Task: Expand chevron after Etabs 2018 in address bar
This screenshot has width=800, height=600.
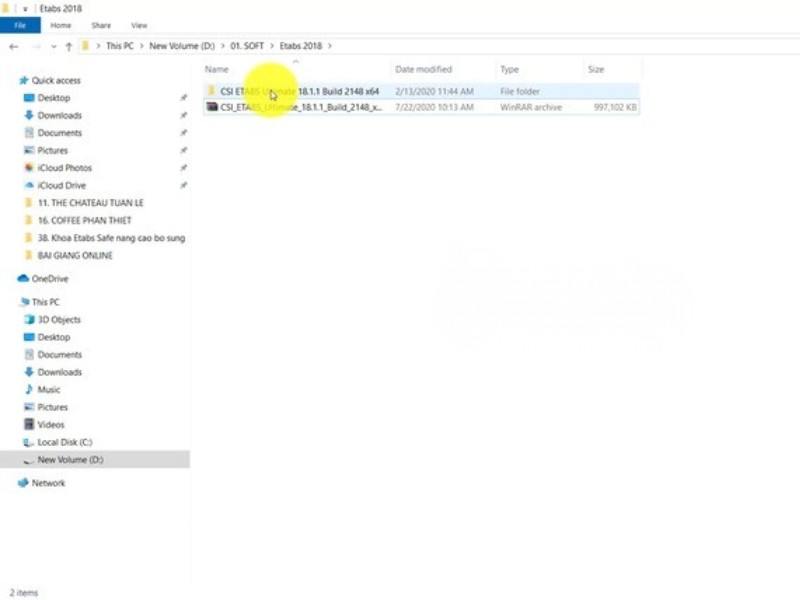Action: [x=330, y=46]
